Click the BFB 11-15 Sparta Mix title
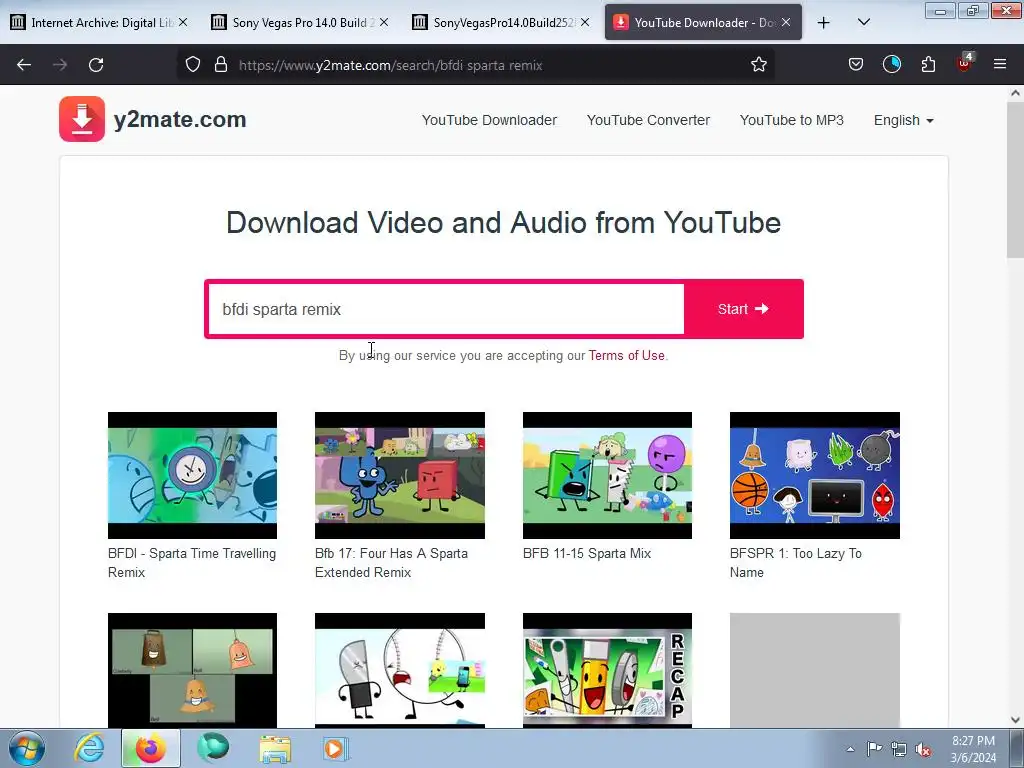Viewport: 1024px width, 768px height. pos(587,553)
